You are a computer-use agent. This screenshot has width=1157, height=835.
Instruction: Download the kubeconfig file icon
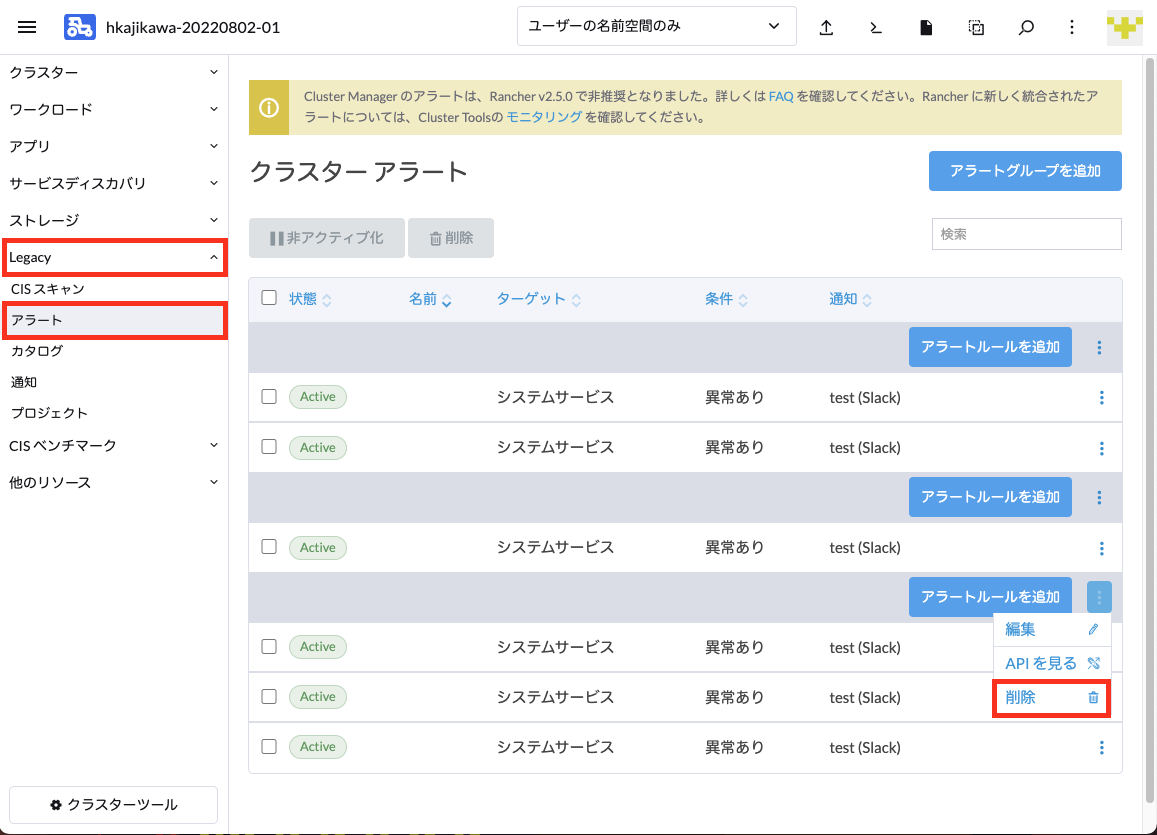pyautogui.click(x=926, y=27)
